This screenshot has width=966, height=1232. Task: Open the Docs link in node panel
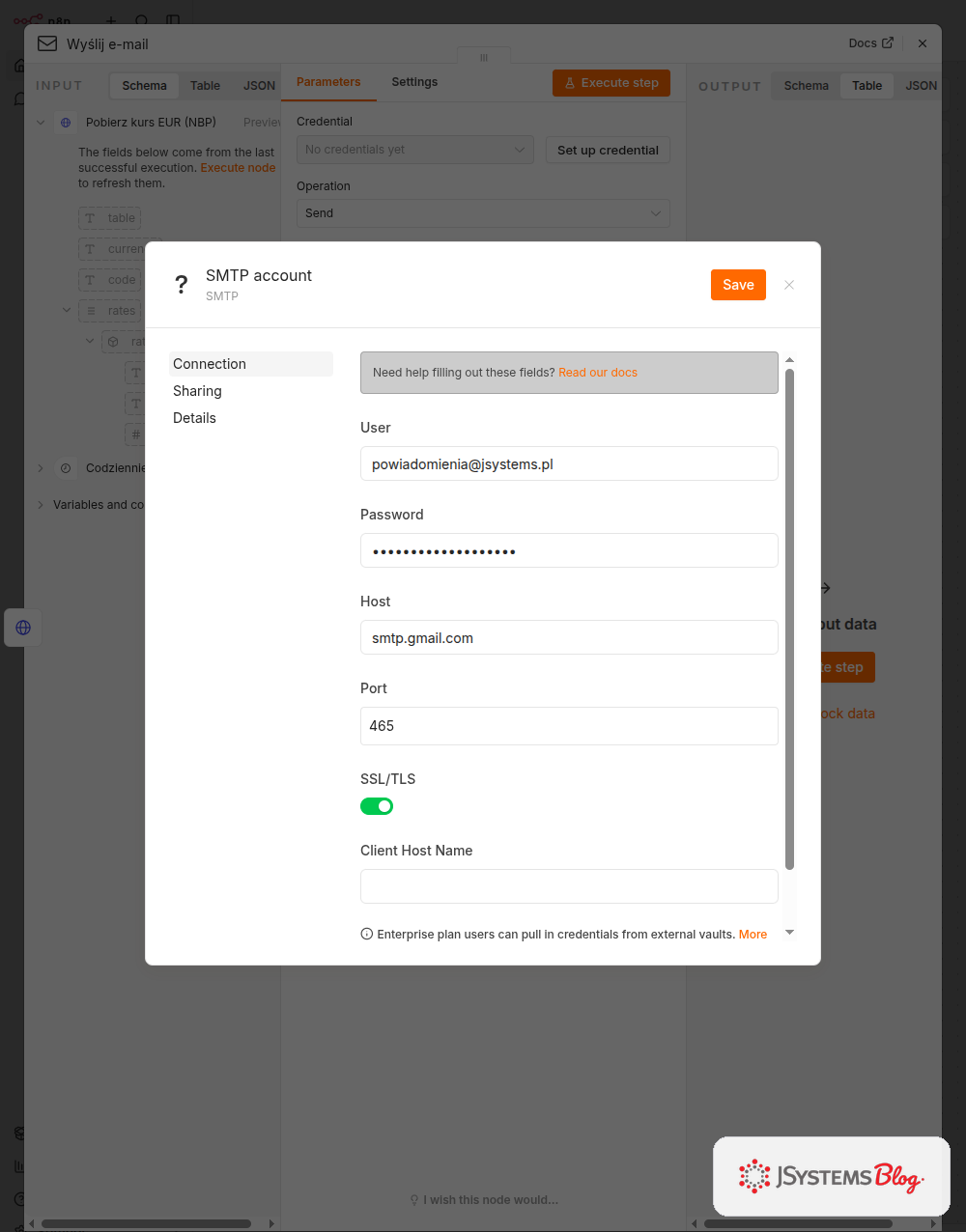point(870,43)
